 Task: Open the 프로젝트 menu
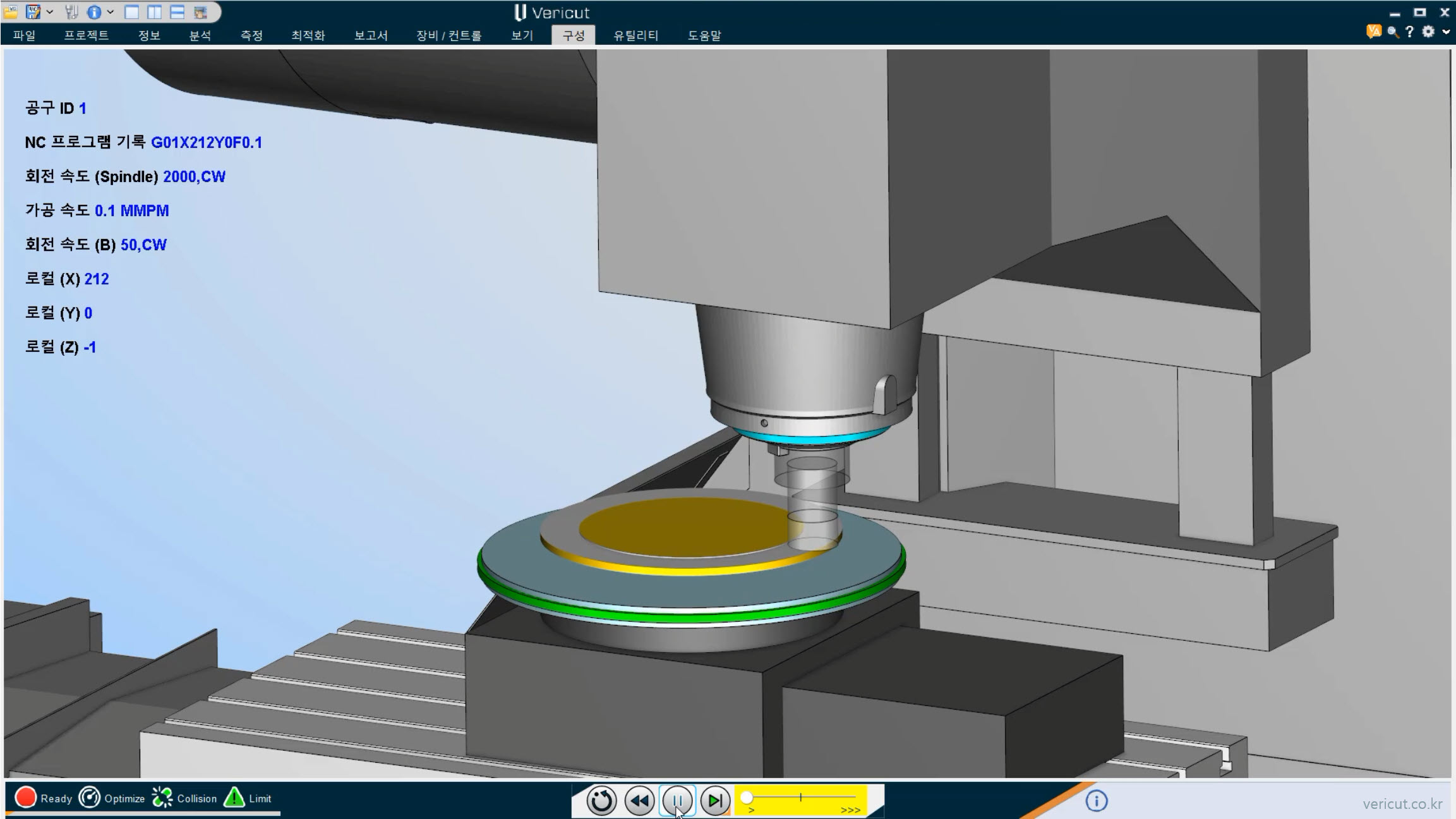click(x=87, y=35)
